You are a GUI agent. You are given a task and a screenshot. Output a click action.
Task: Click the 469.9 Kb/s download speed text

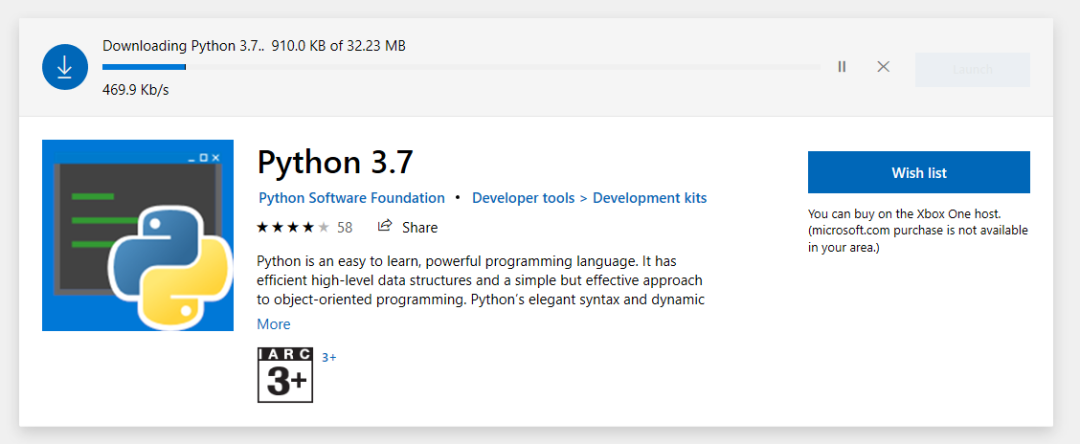[x=136, y=91]
